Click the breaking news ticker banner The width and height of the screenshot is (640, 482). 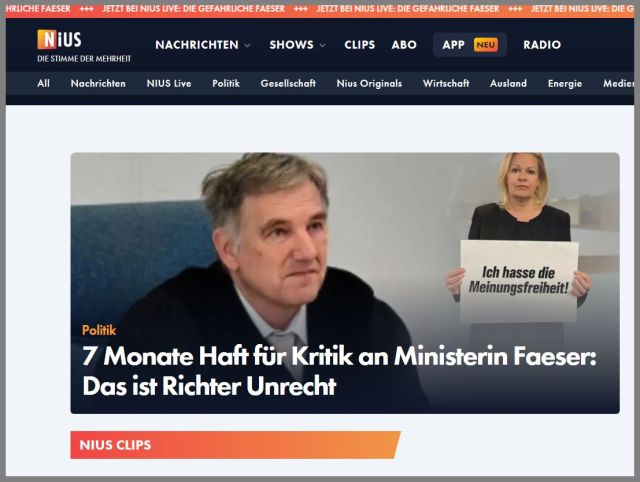click(x=320, y=9)
